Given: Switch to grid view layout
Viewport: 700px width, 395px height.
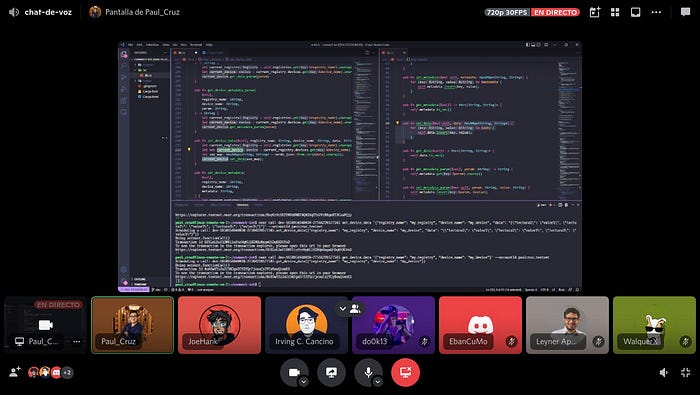Looking at the screenshot, I should click(x=615, y=12).
